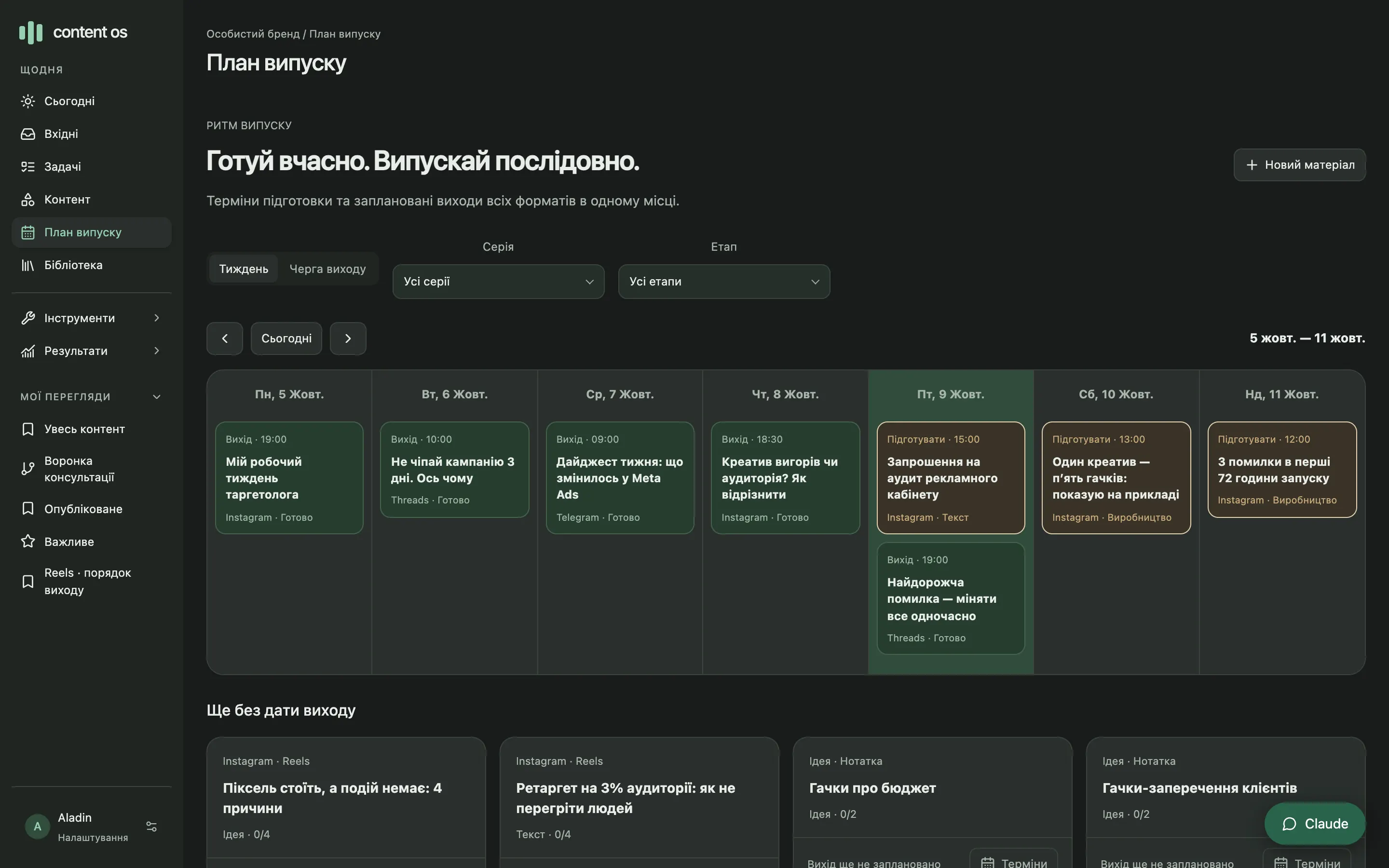Screen dimensions: 1389x868
Task: Open the Claude chat button
Action: [1314, 824]
